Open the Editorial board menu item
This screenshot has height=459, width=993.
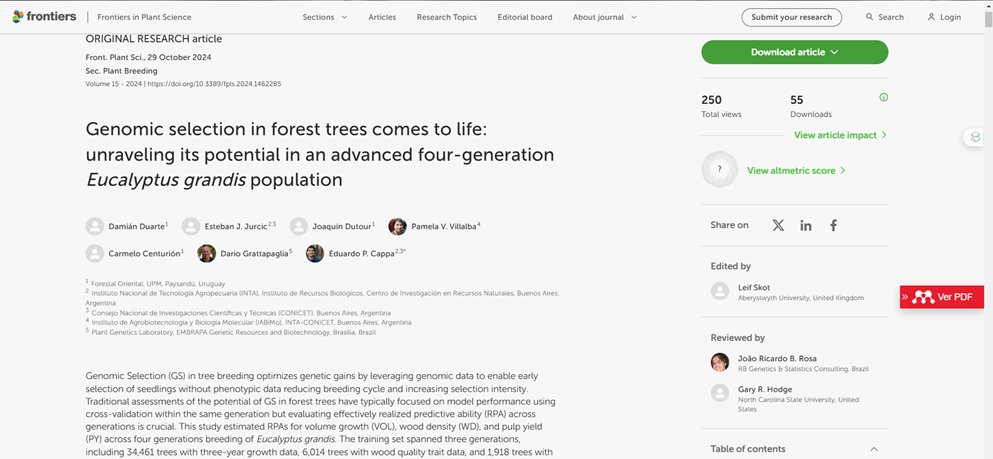pyautogui.click(x=525, y=17)
